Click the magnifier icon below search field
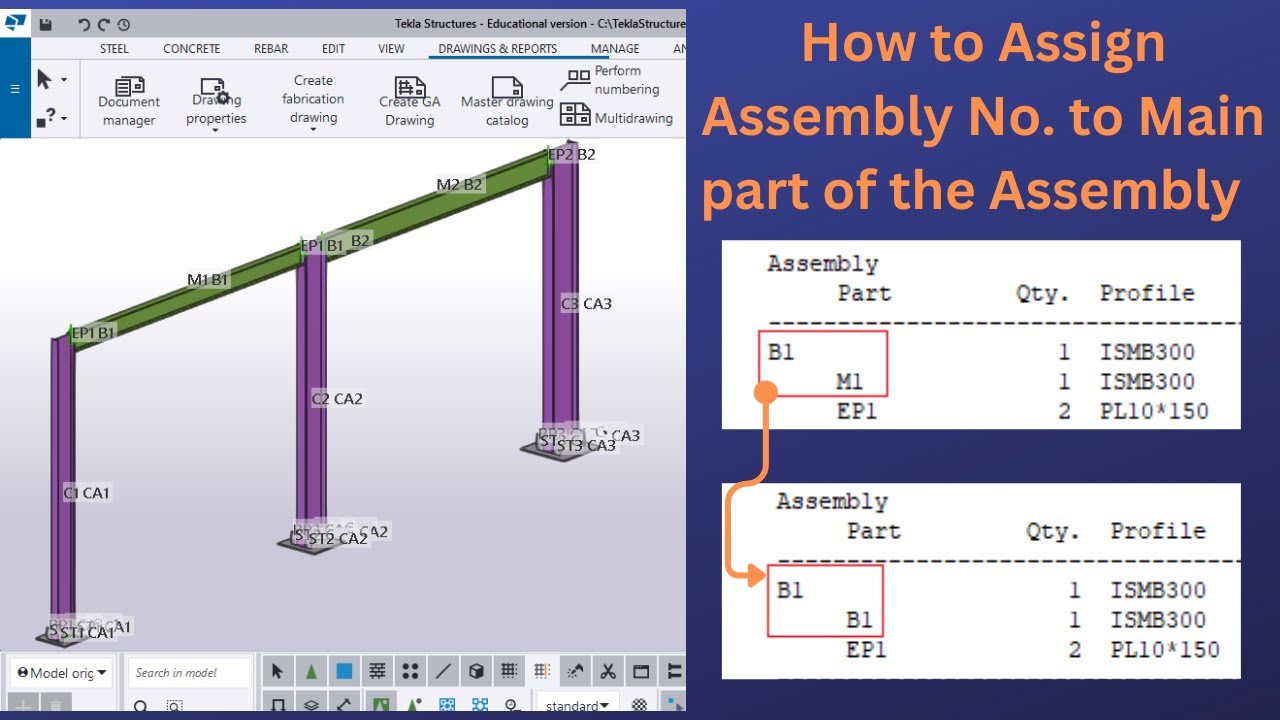This screenshot has height=720, width=1280. [141, 706]
